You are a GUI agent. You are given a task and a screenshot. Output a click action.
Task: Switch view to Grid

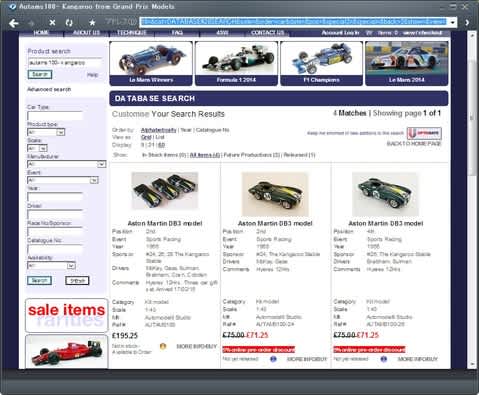pos(146,137)
